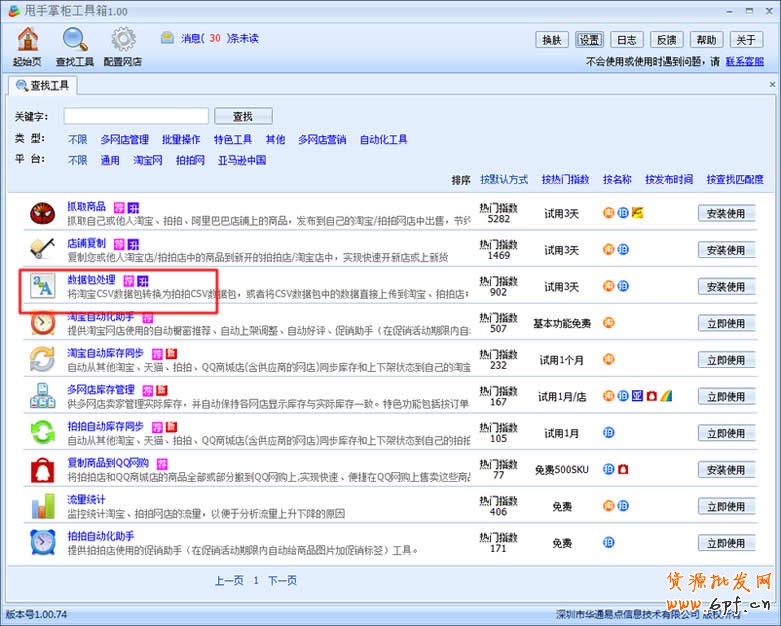781x626 pixels.
Task: Click the 多网店库存管理 icon
Action: click(42, 396)
